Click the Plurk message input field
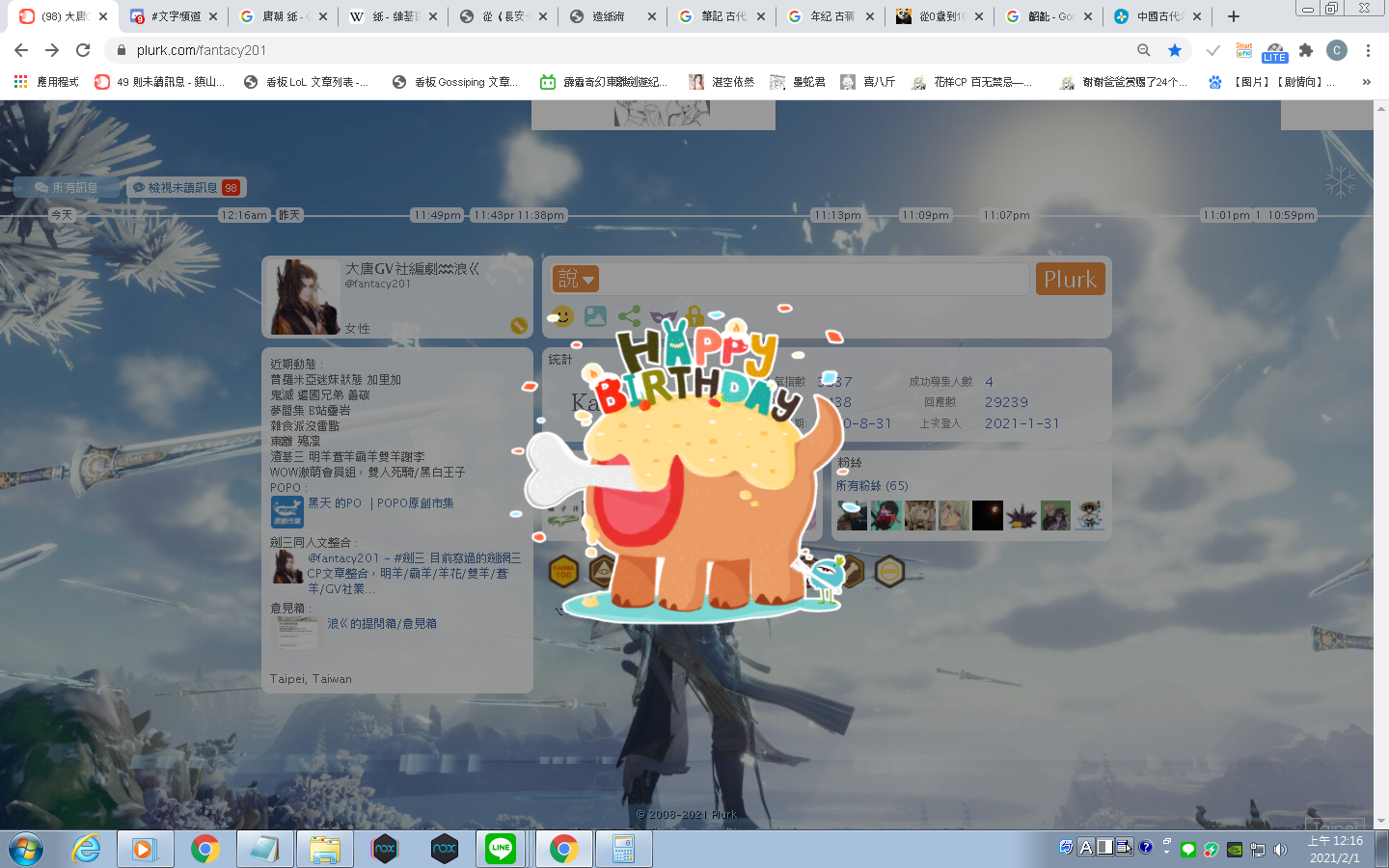The height and width of the screenshot is (868, 1389). [x=814, y=279]
